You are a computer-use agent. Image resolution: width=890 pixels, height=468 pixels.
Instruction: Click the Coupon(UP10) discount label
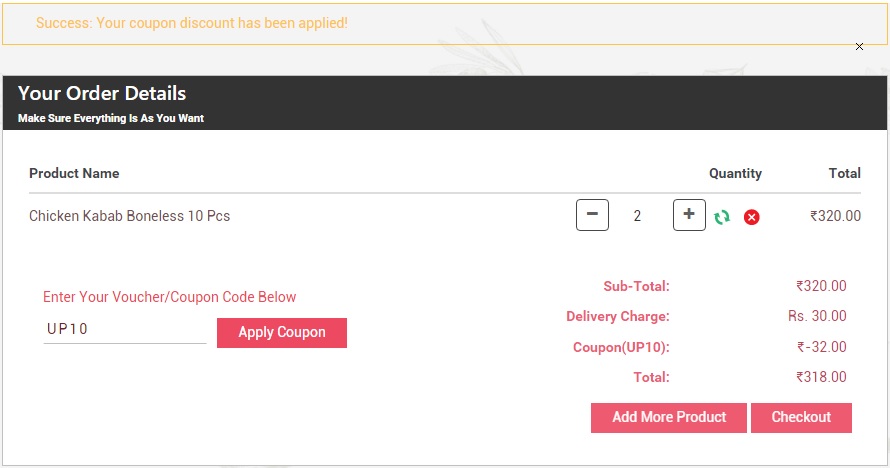point(621,347)
